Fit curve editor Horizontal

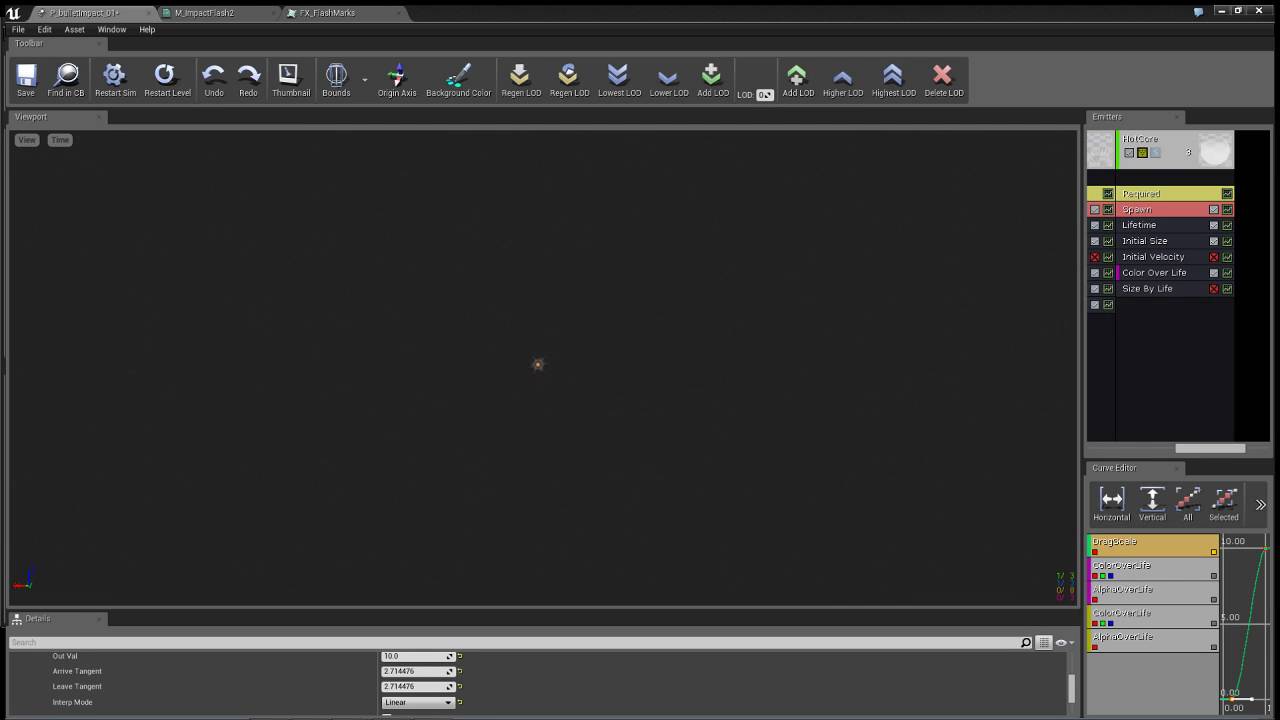[x=1112, y=504]
